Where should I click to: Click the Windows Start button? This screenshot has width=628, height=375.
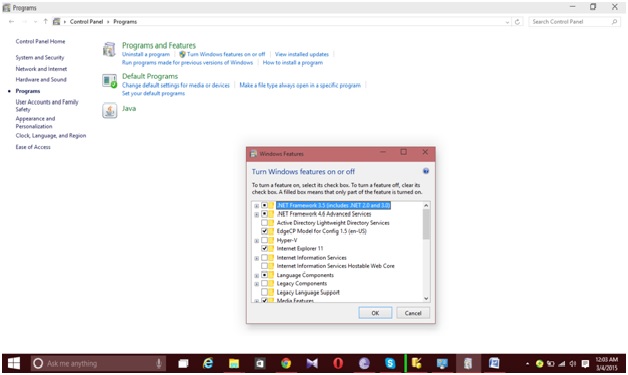[14, 363]
